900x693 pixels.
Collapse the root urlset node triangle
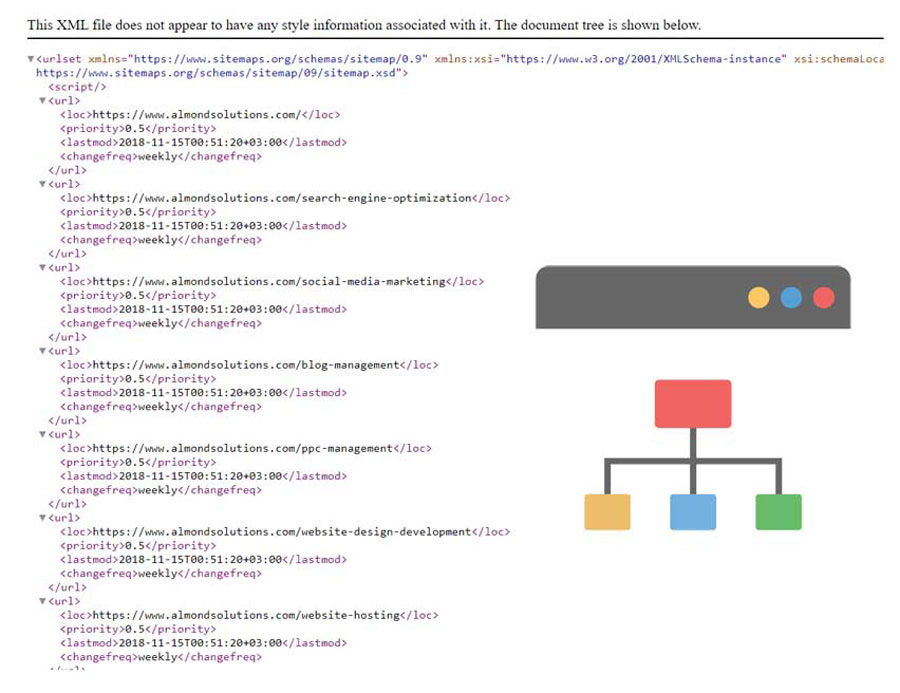(x=30, y=59)
